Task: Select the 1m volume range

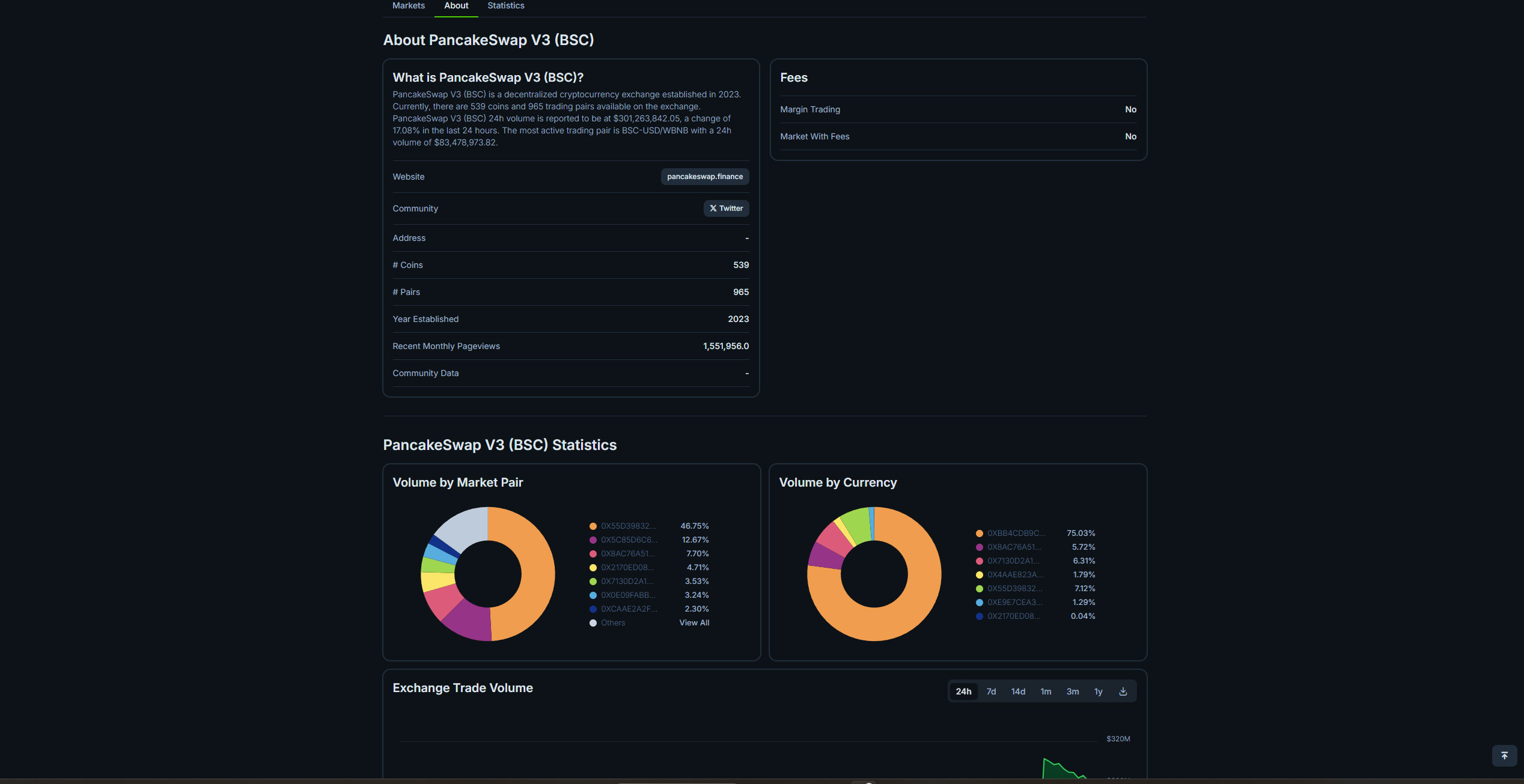Action: point(1046,691)
